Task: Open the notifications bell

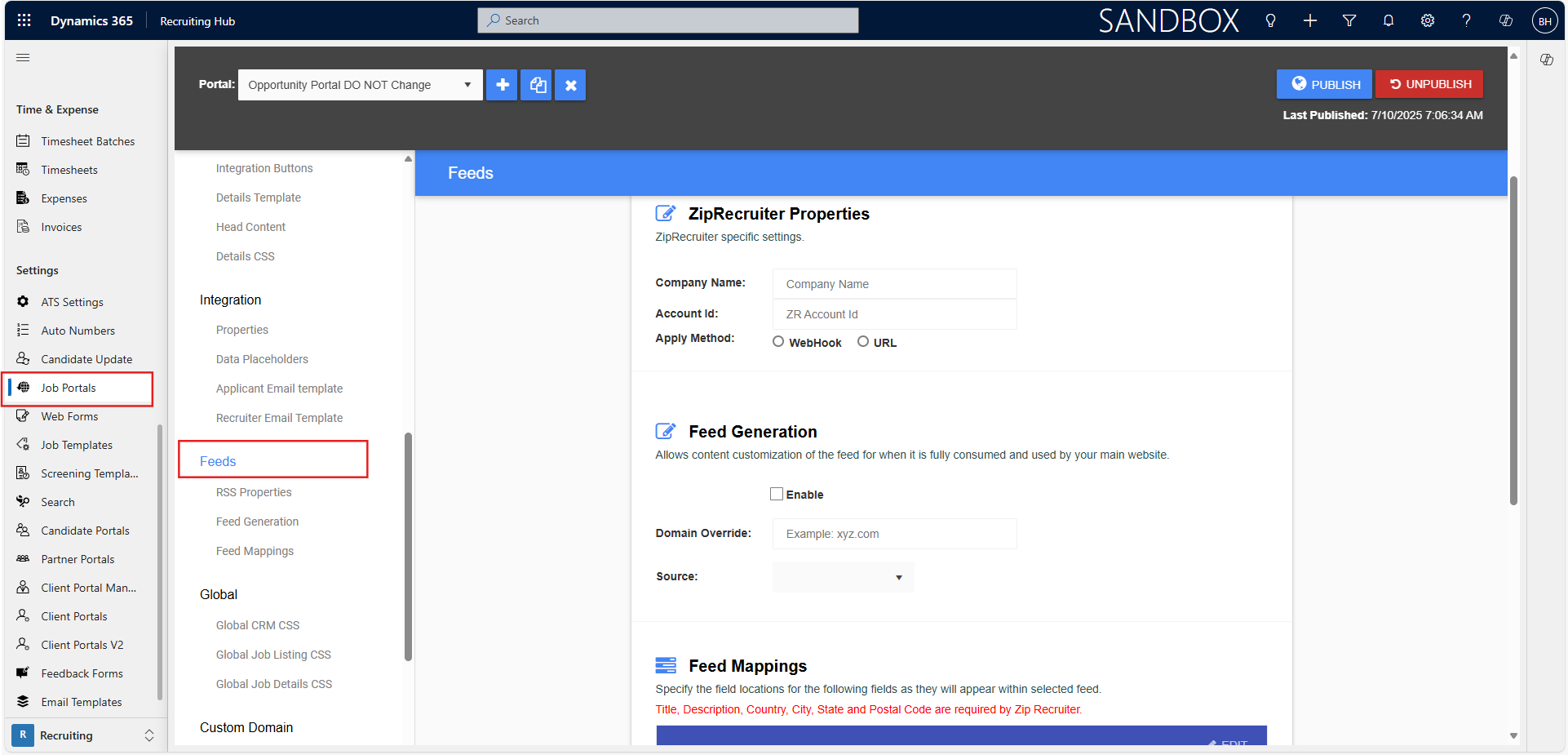Action: (1389, 20)
